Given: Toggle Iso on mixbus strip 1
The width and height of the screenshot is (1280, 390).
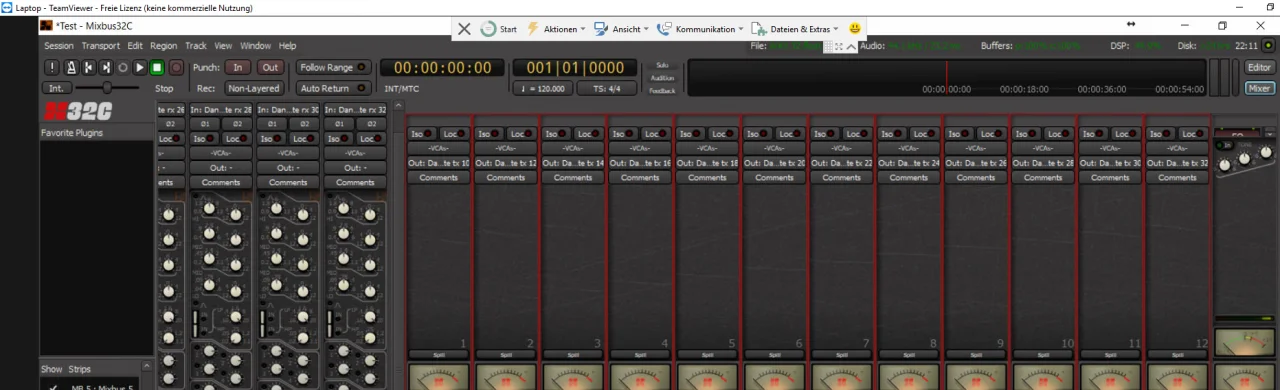Looking at the screenshot, I should [x=423, y=134].
